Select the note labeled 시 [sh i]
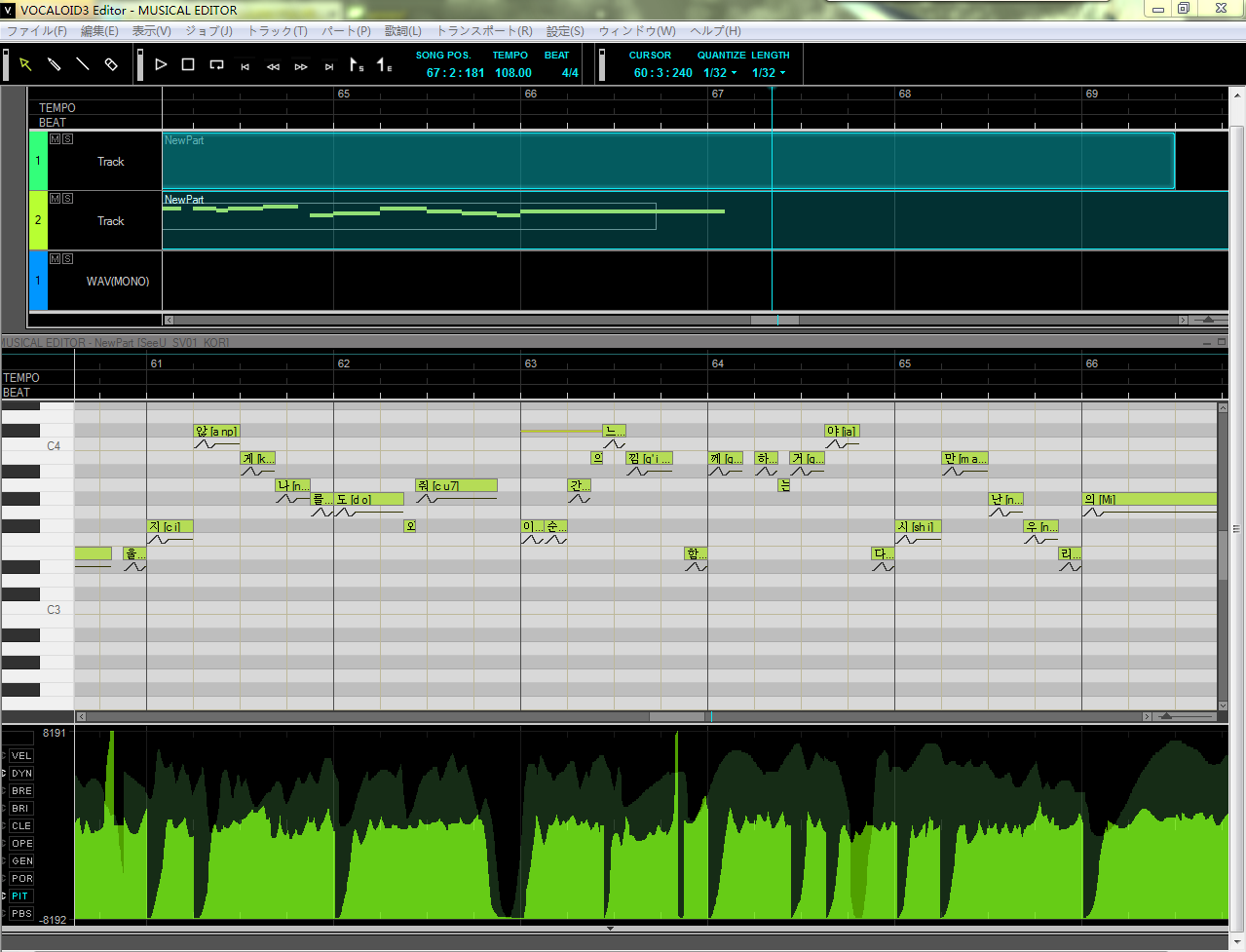 pyautogui.click(x=918, y=526)
